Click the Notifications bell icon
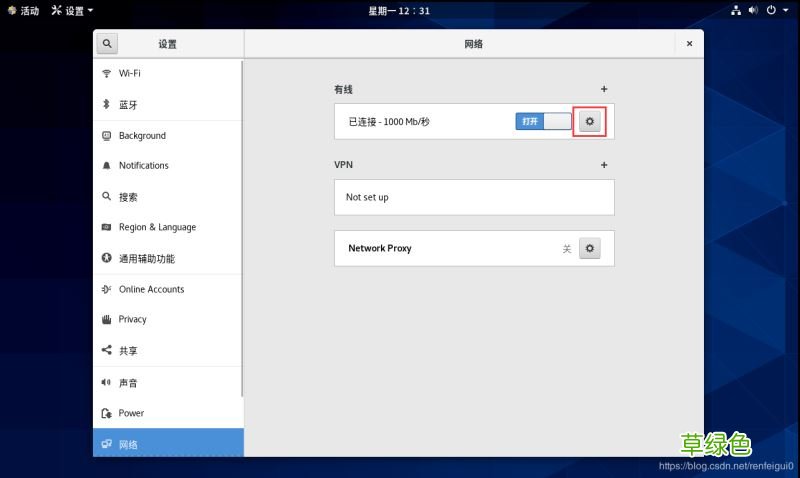Viewport: 800px width, 478px height. click(x=106, y=165)
